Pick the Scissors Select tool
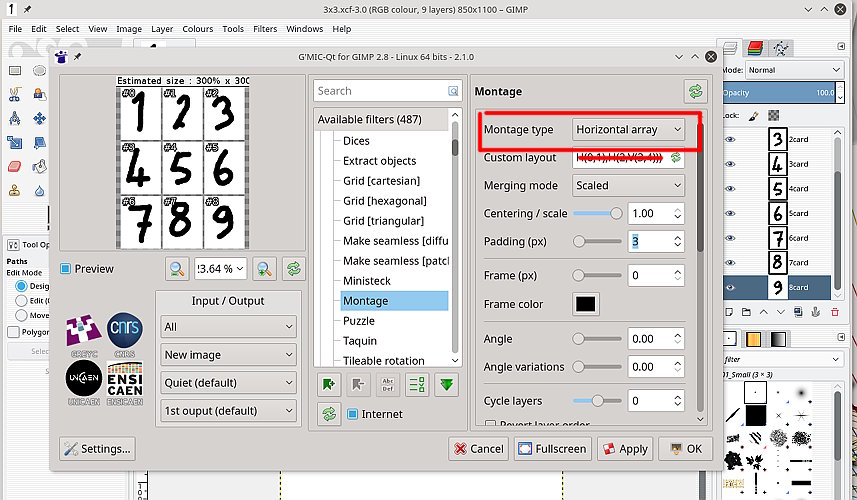The height and width of the screenshot is (500, 857). [15, 94]
